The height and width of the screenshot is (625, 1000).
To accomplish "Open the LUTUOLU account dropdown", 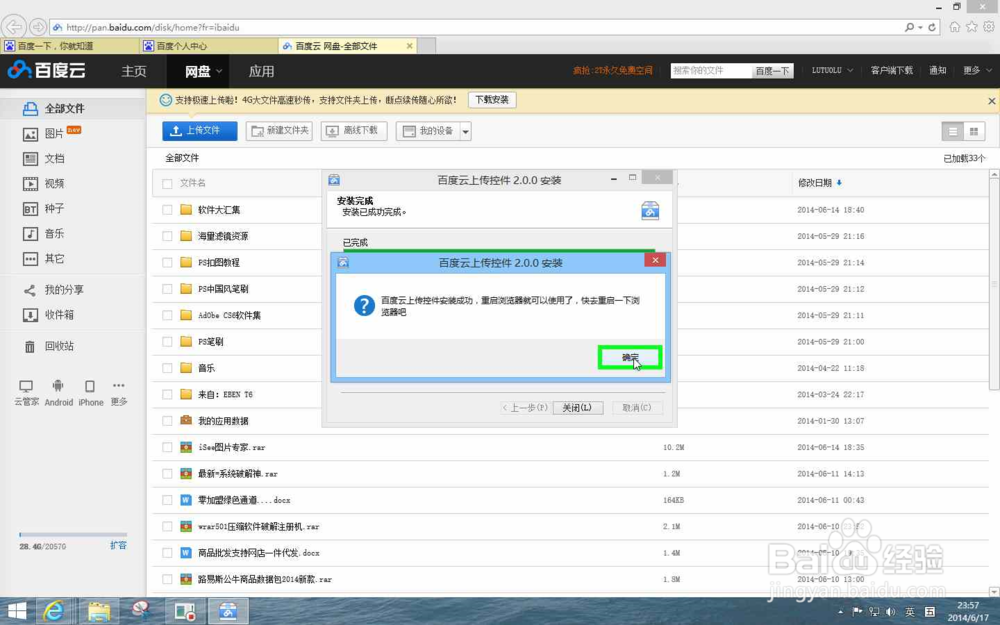I will (832, 70).
